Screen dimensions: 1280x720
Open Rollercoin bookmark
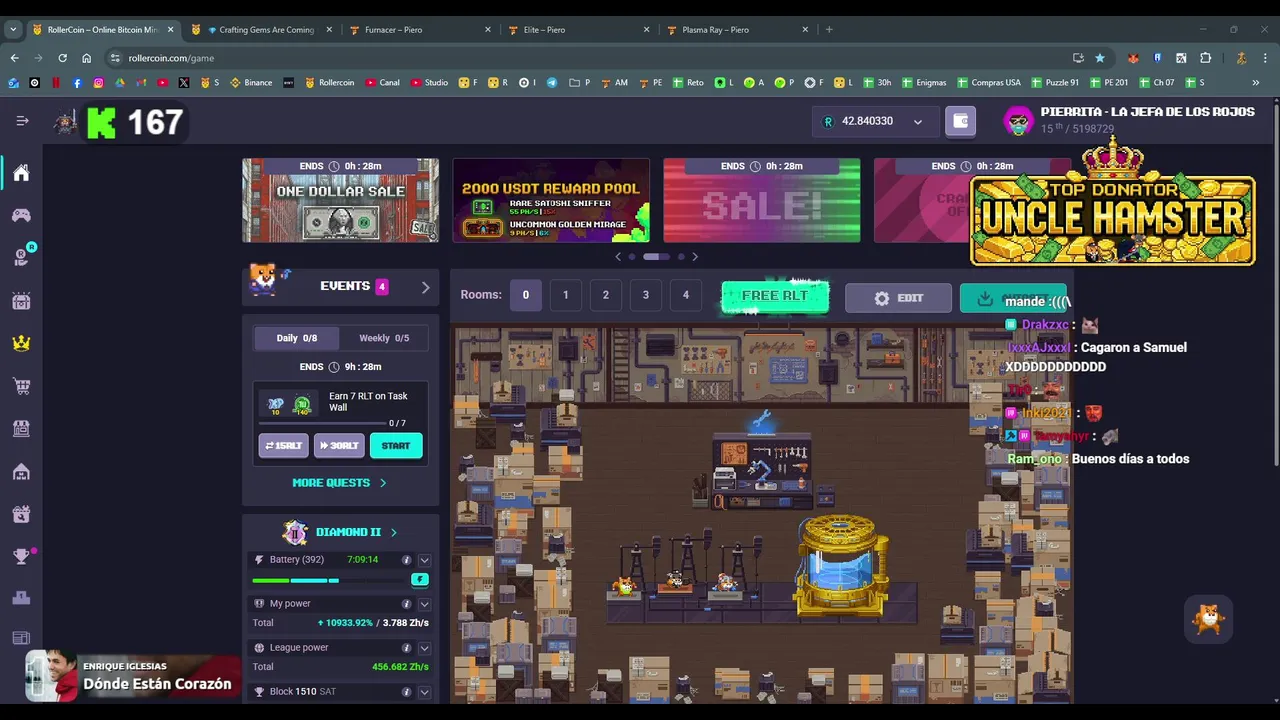[329, 83]
